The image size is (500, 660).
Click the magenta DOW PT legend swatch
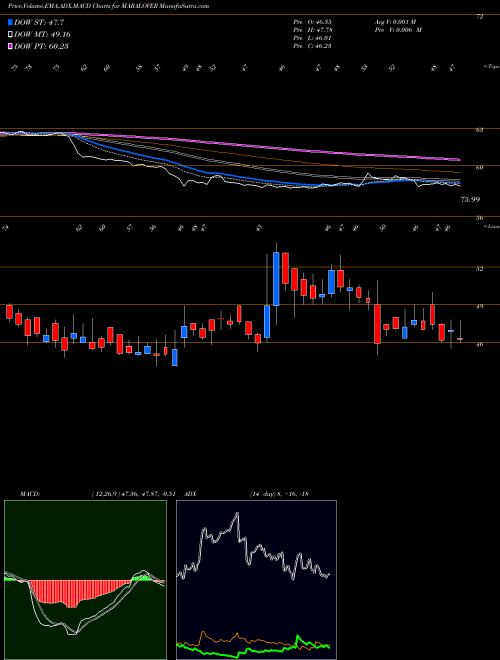(x=10, y=46)
